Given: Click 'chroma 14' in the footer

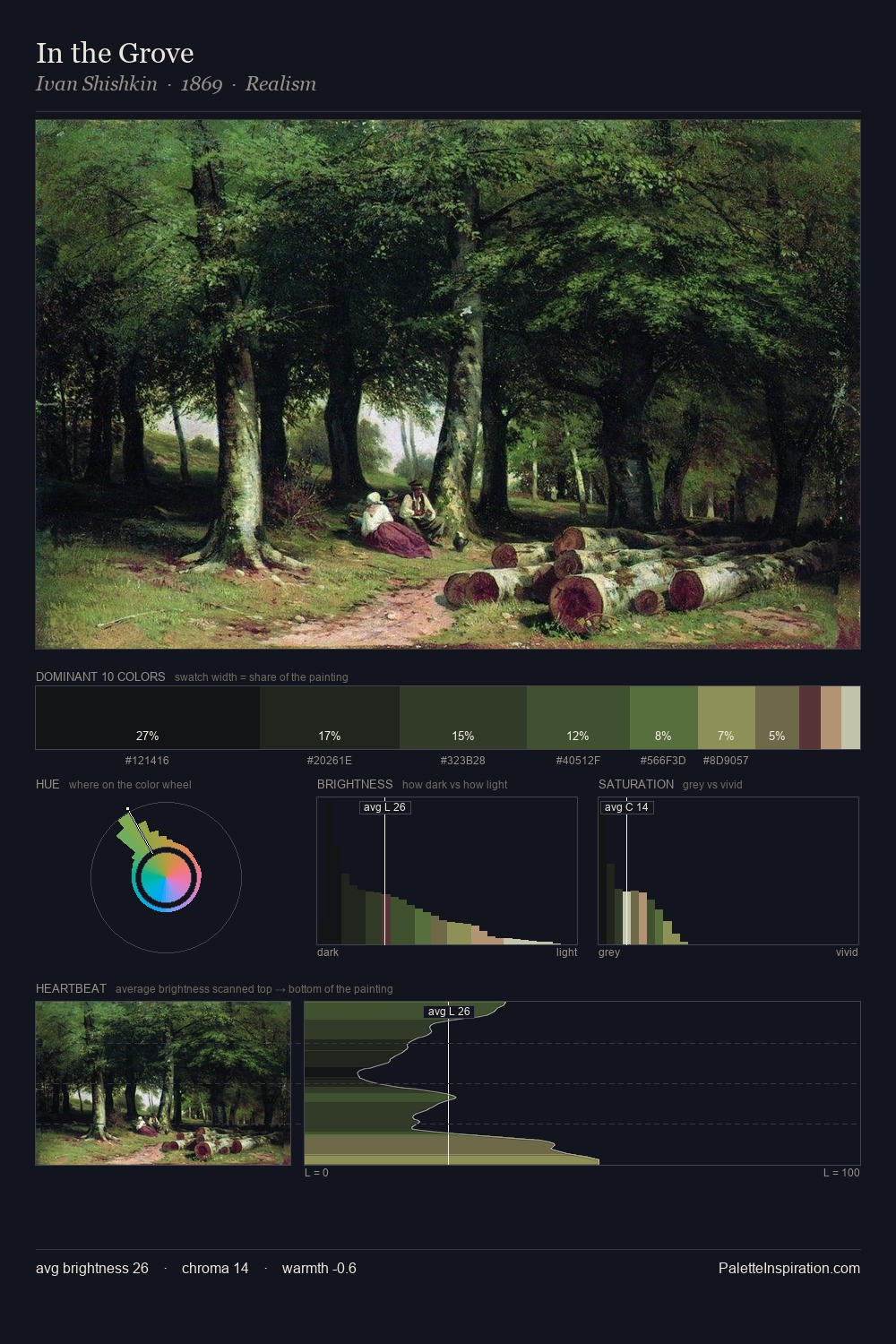Looking at the screenshot, I should point(215,1268).
